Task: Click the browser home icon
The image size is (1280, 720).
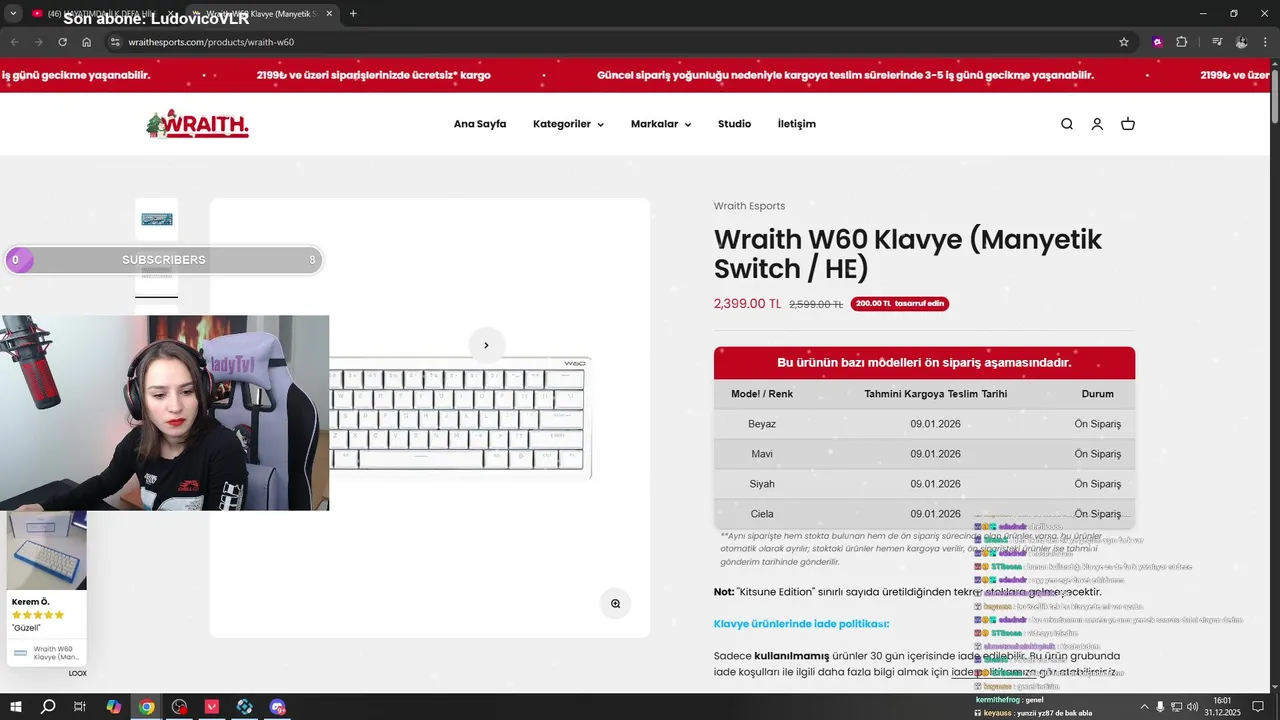Action: (87, 42)
